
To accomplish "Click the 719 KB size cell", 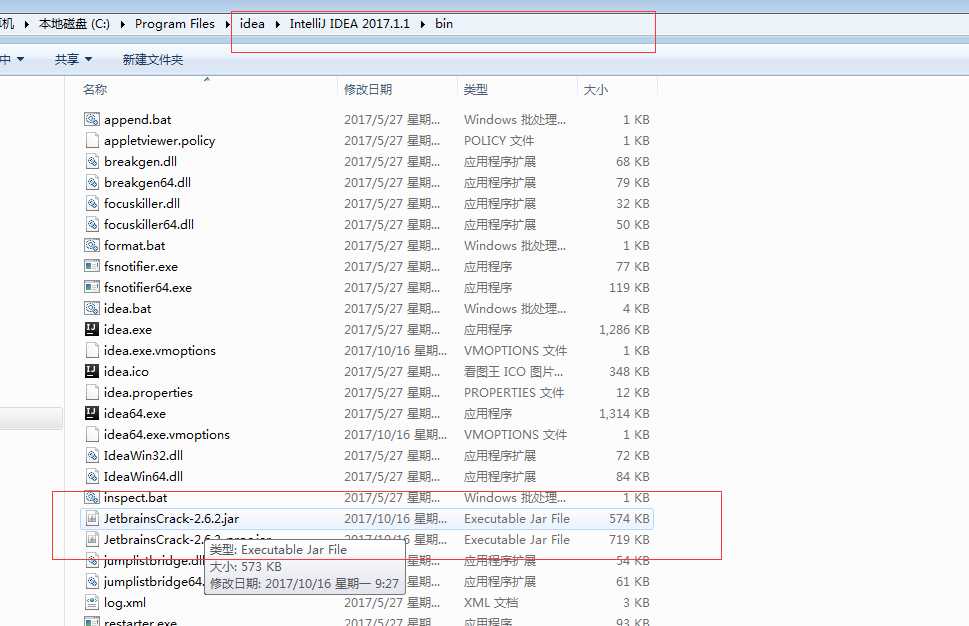I will pos(629,539).
